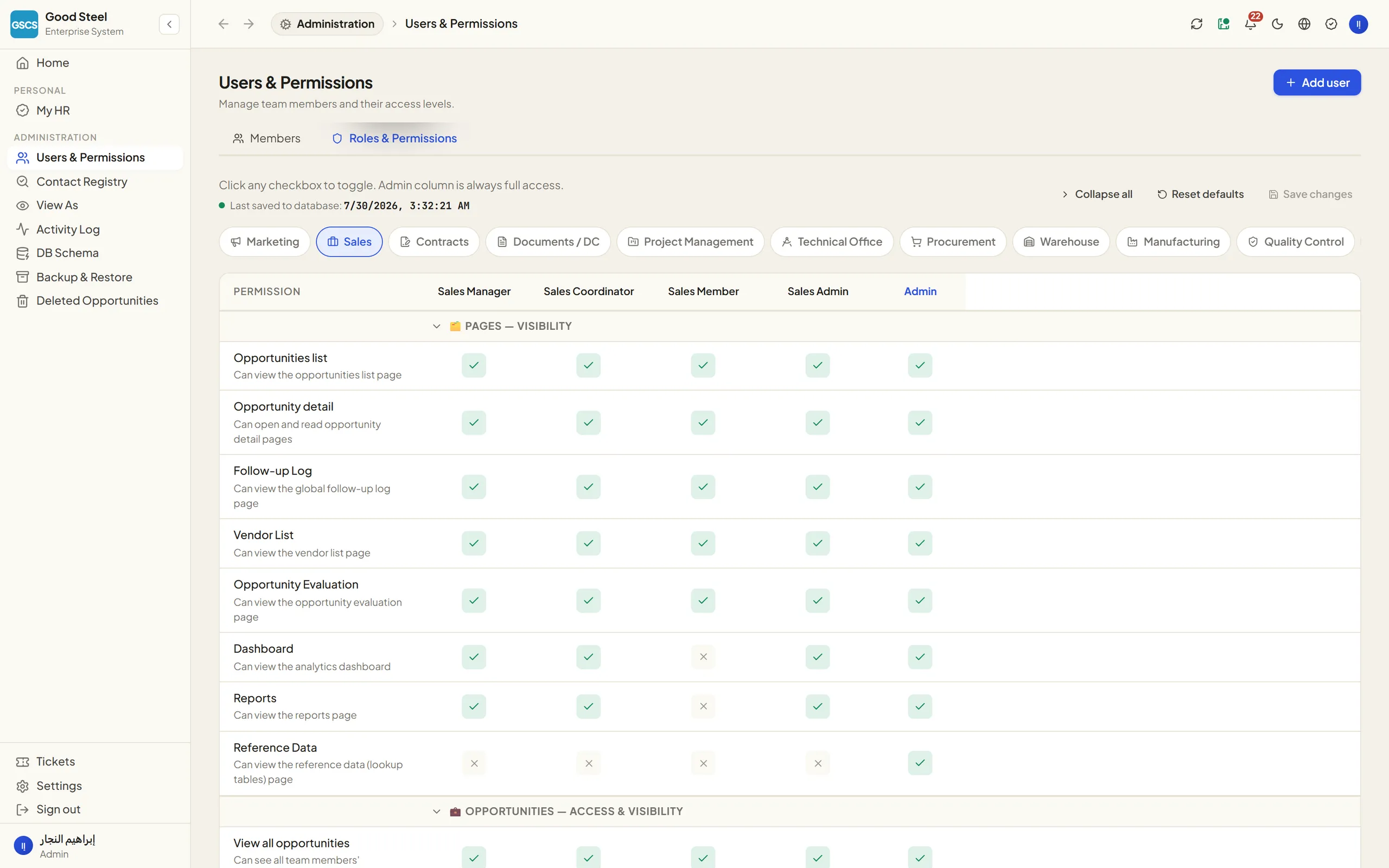Click the Contact Registry icon
This screenshot has height=868, width=1389.
point(22,181)
